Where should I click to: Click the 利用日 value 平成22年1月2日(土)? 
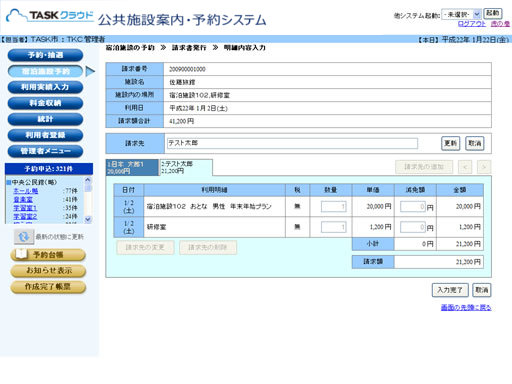point(198,108)
